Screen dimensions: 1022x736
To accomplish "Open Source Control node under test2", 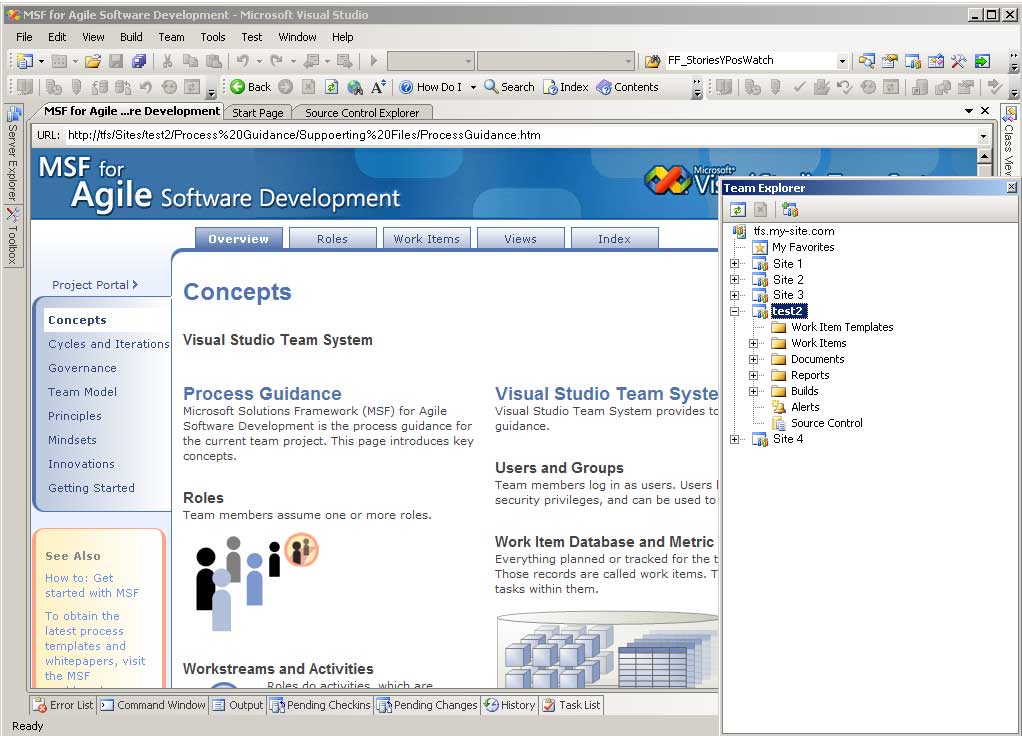I will point(826,423).
